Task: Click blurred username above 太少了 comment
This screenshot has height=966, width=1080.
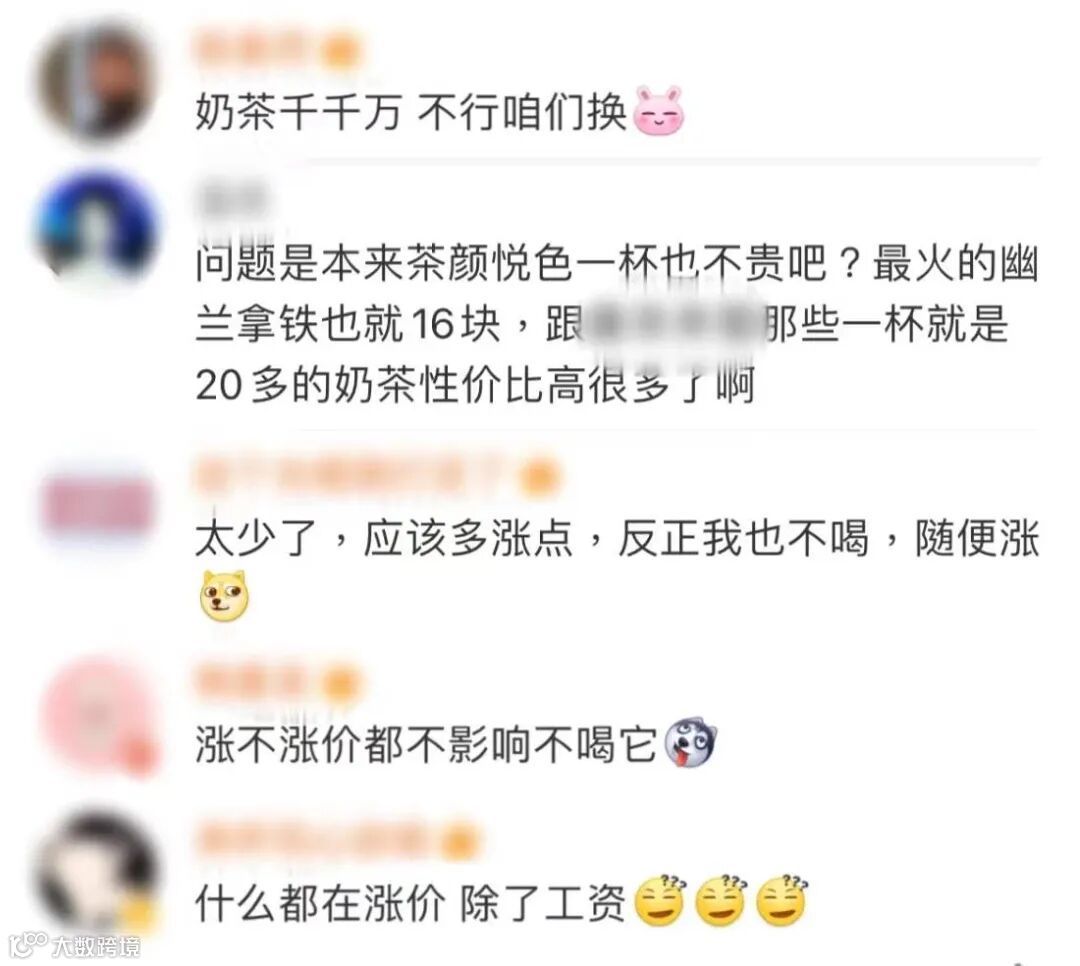Action: 377,475
